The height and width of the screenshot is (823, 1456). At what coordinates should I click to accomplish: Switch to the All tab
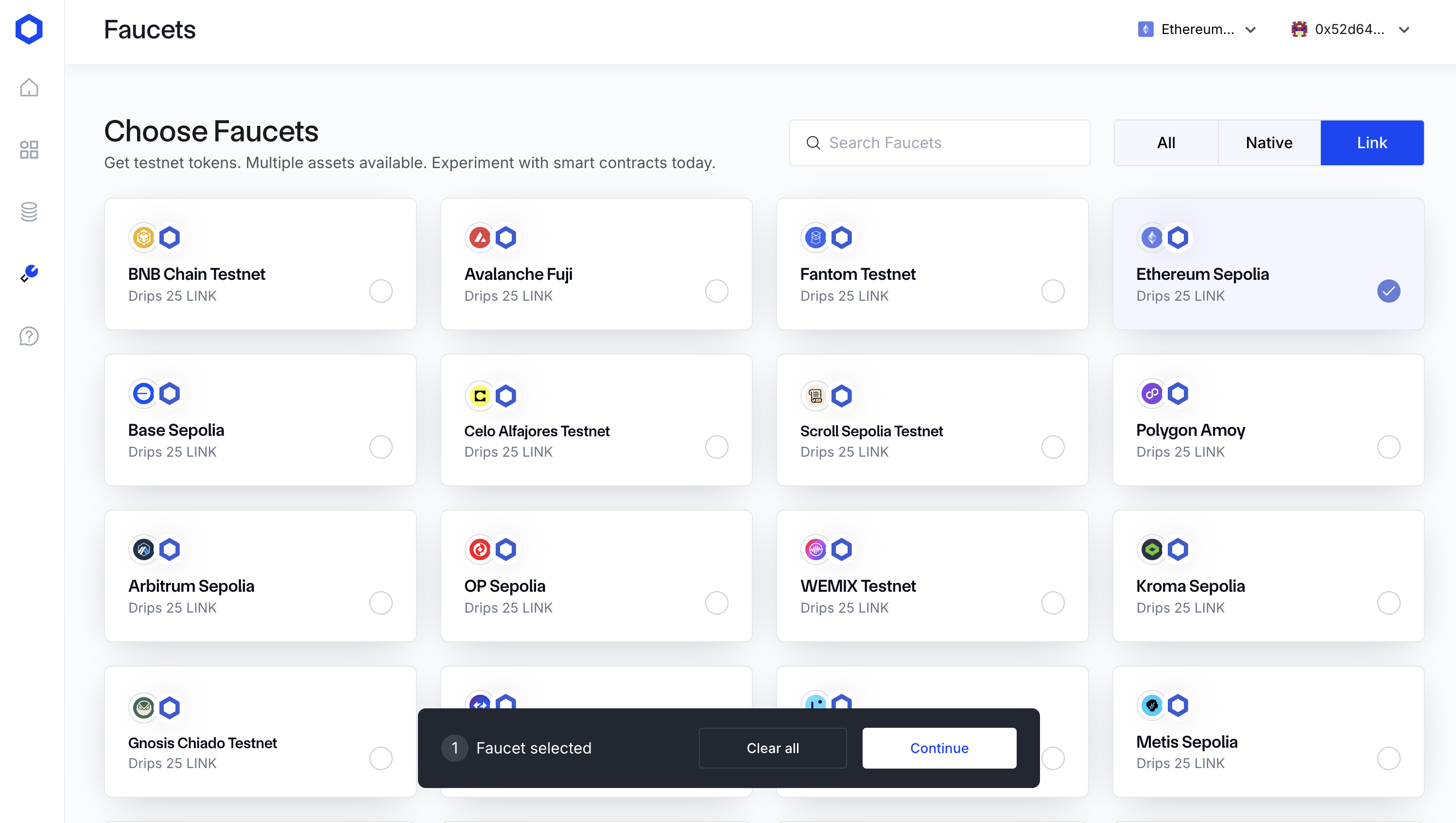pos(1166,143)
